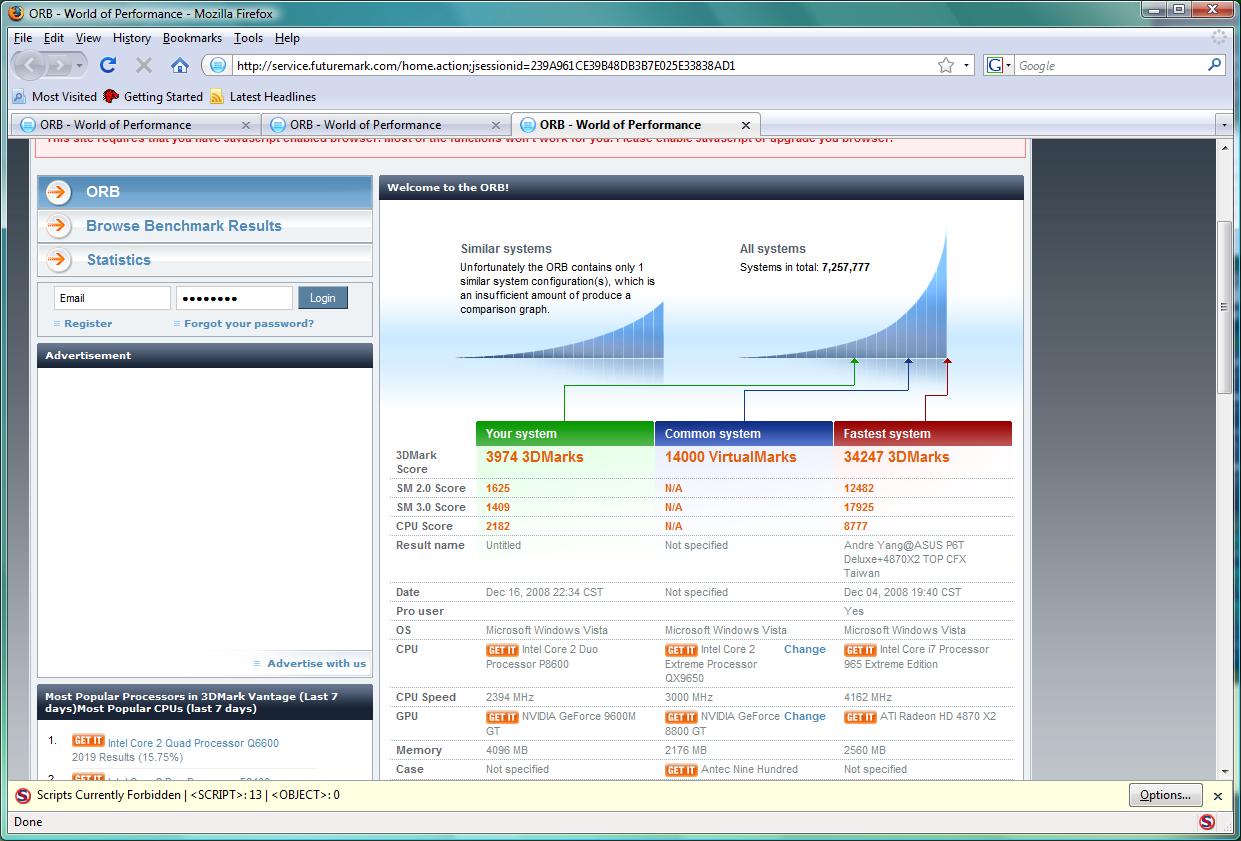Open the Latest Headlines feed bookmark
1241x841 pixels.
point(263,97)
